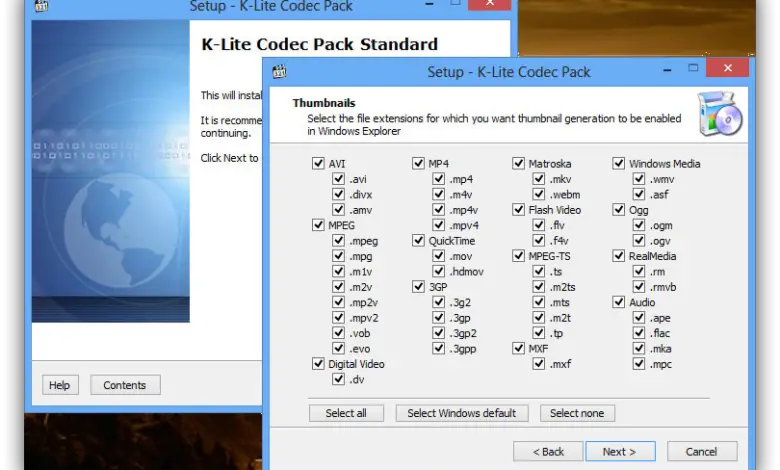
Task: Cancel the codec pack setup
Action: (x=702, y=452)
